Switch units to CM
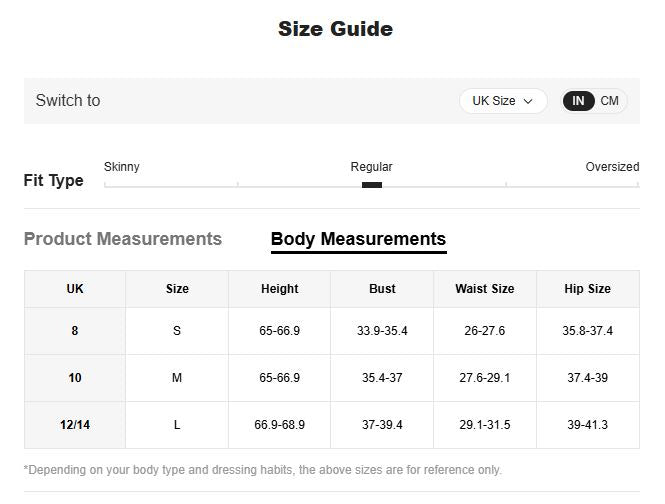The image size is (665, 504). coord(609,101)
